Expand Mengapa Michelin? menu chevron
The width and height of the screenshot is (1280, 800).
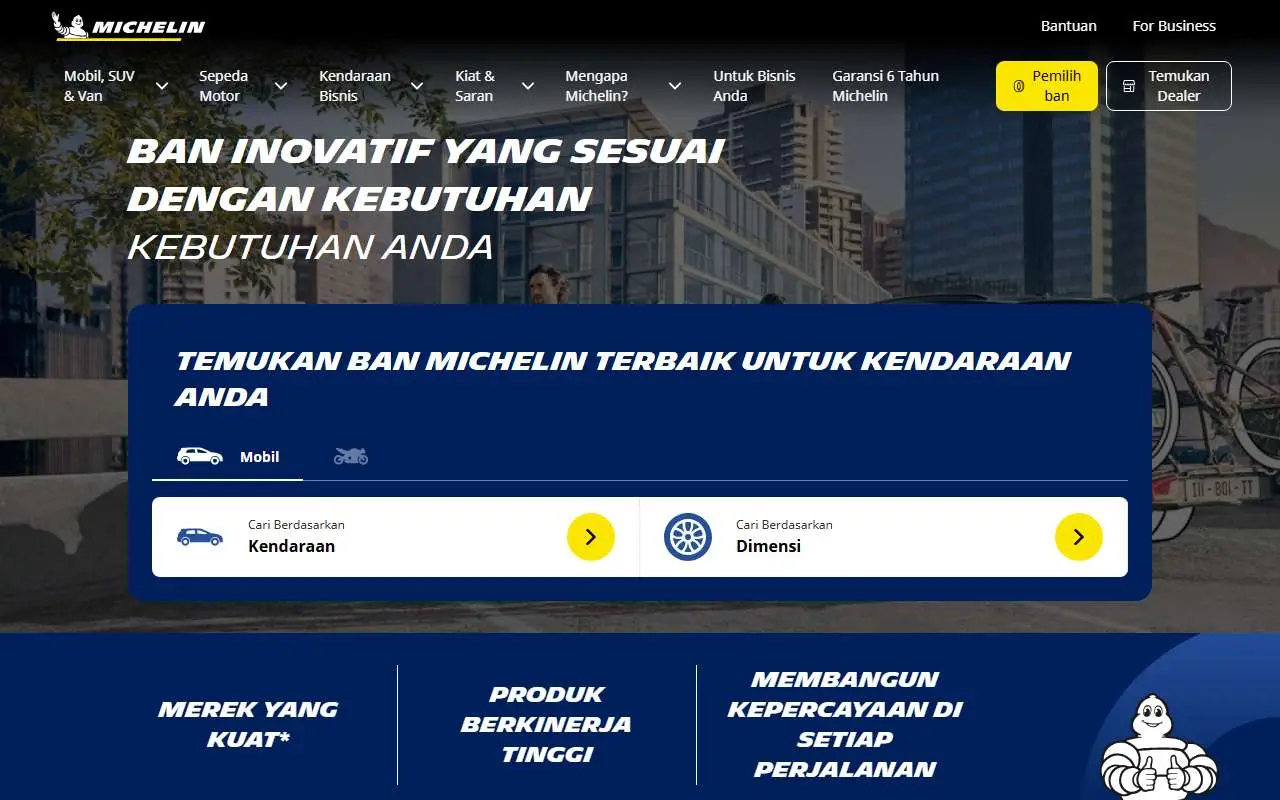pyautogui.click(x=675, y=86)
